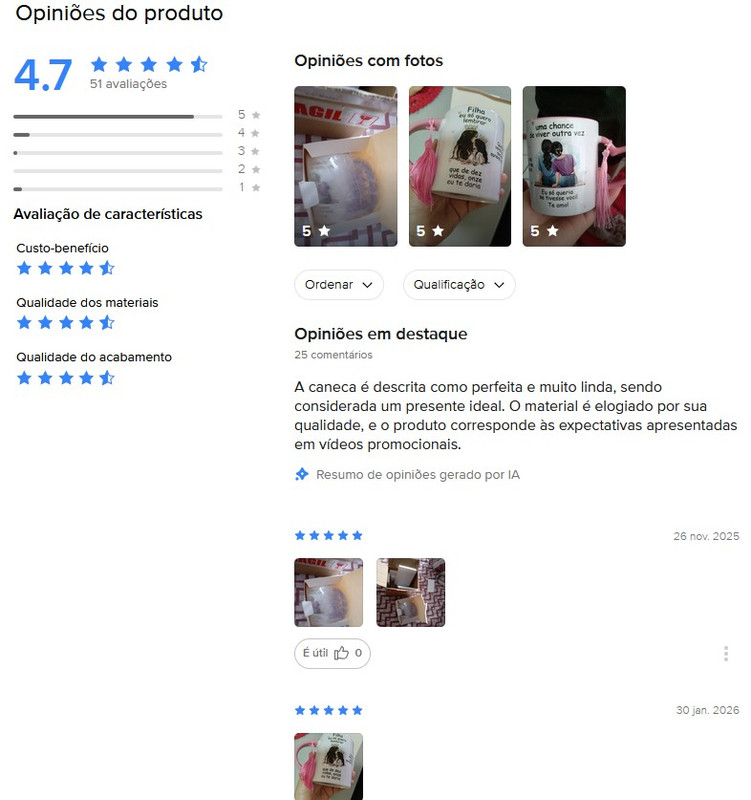751x800 pixels.
Task: Open second small thumbnail in 26 nov review
Action: point(411,592)
